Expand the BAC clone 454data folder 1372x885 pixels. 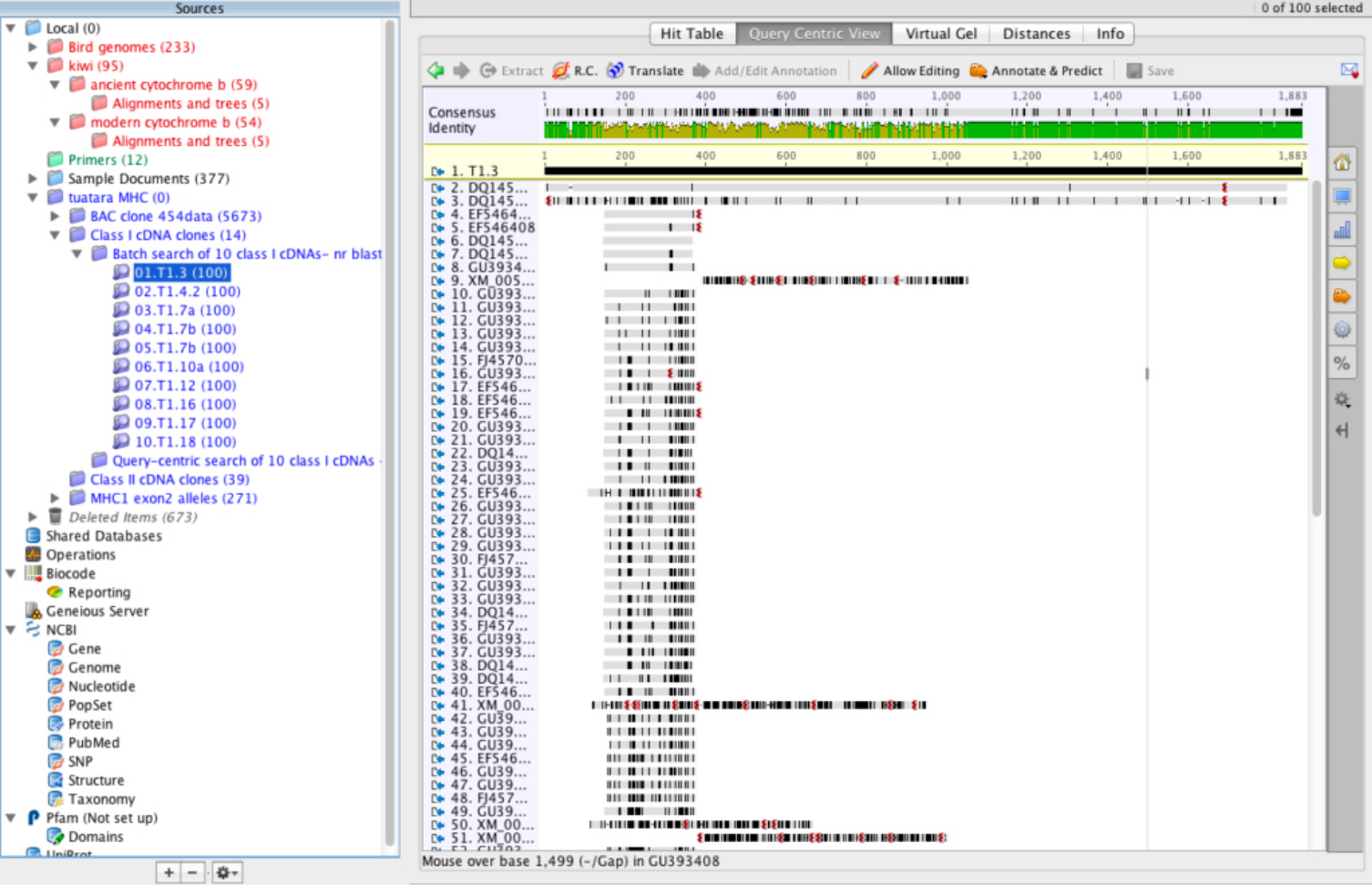click(x=55, y=216)
